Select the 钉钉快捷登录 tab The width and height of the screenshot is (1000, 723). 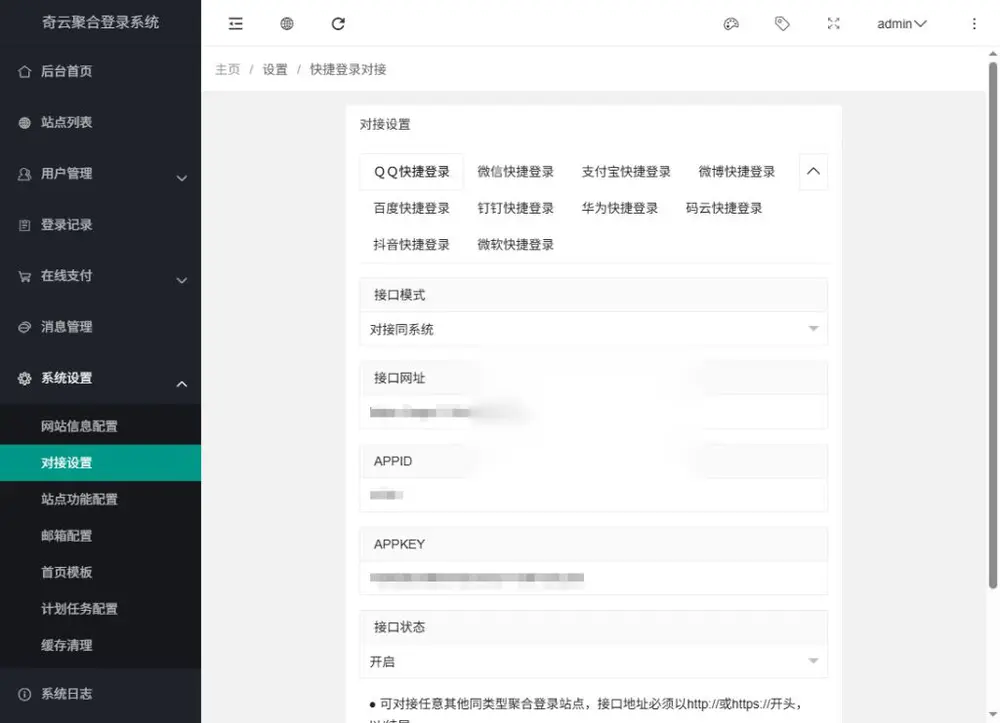coord(515,208)
